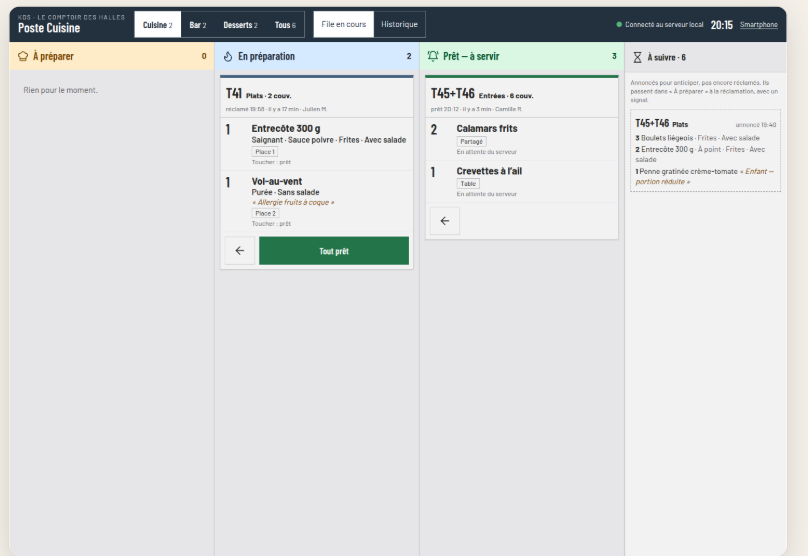Mark T41 as Tout prêt
Screen dimensions: 808x556
(334, 251)
